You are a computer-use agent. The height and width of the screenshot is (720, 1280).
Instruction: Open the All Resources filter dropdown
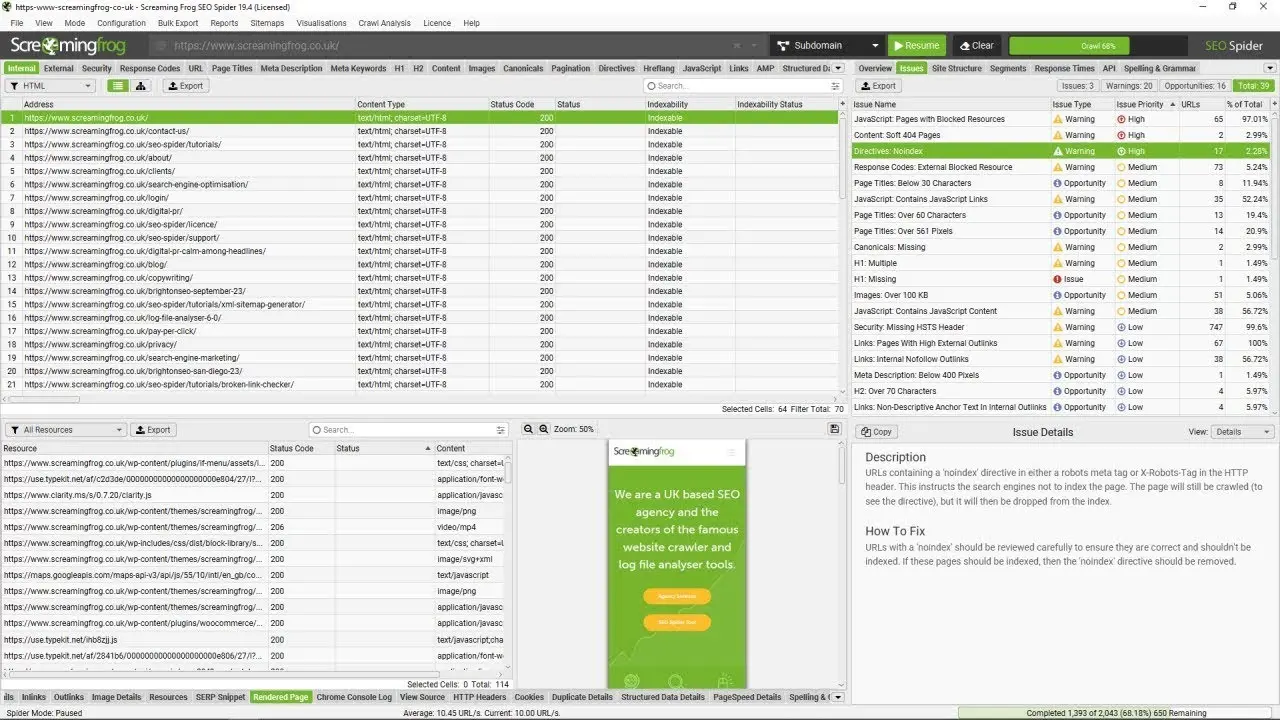click(x=64, y=428)
